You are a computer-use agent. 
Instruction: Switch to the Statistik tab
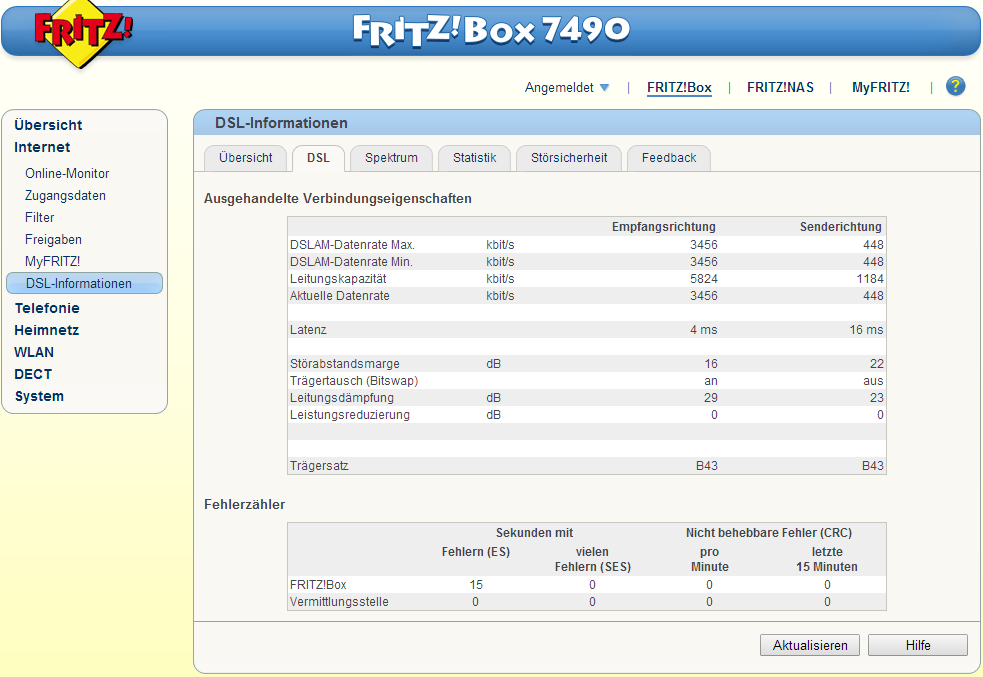(x=475, y=158)
